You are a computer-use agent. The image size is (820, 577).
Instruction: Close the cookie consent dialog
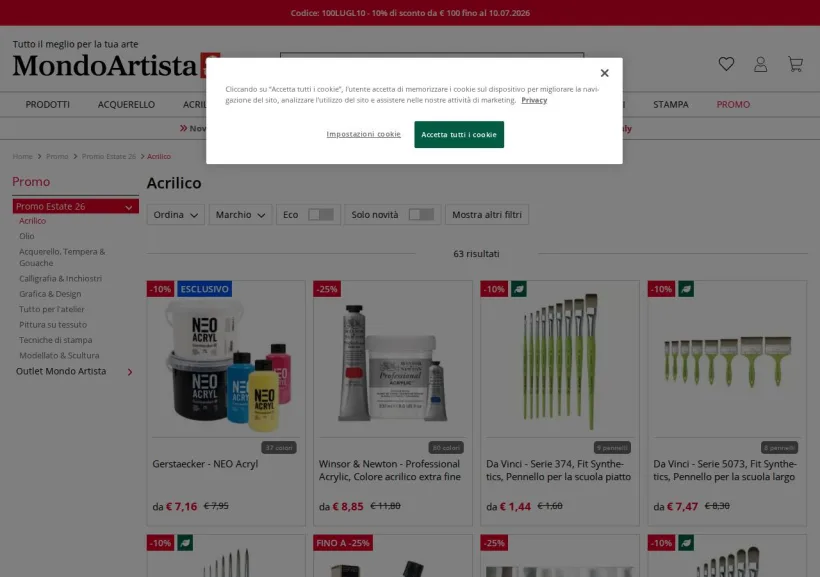[x=605, y=73]
